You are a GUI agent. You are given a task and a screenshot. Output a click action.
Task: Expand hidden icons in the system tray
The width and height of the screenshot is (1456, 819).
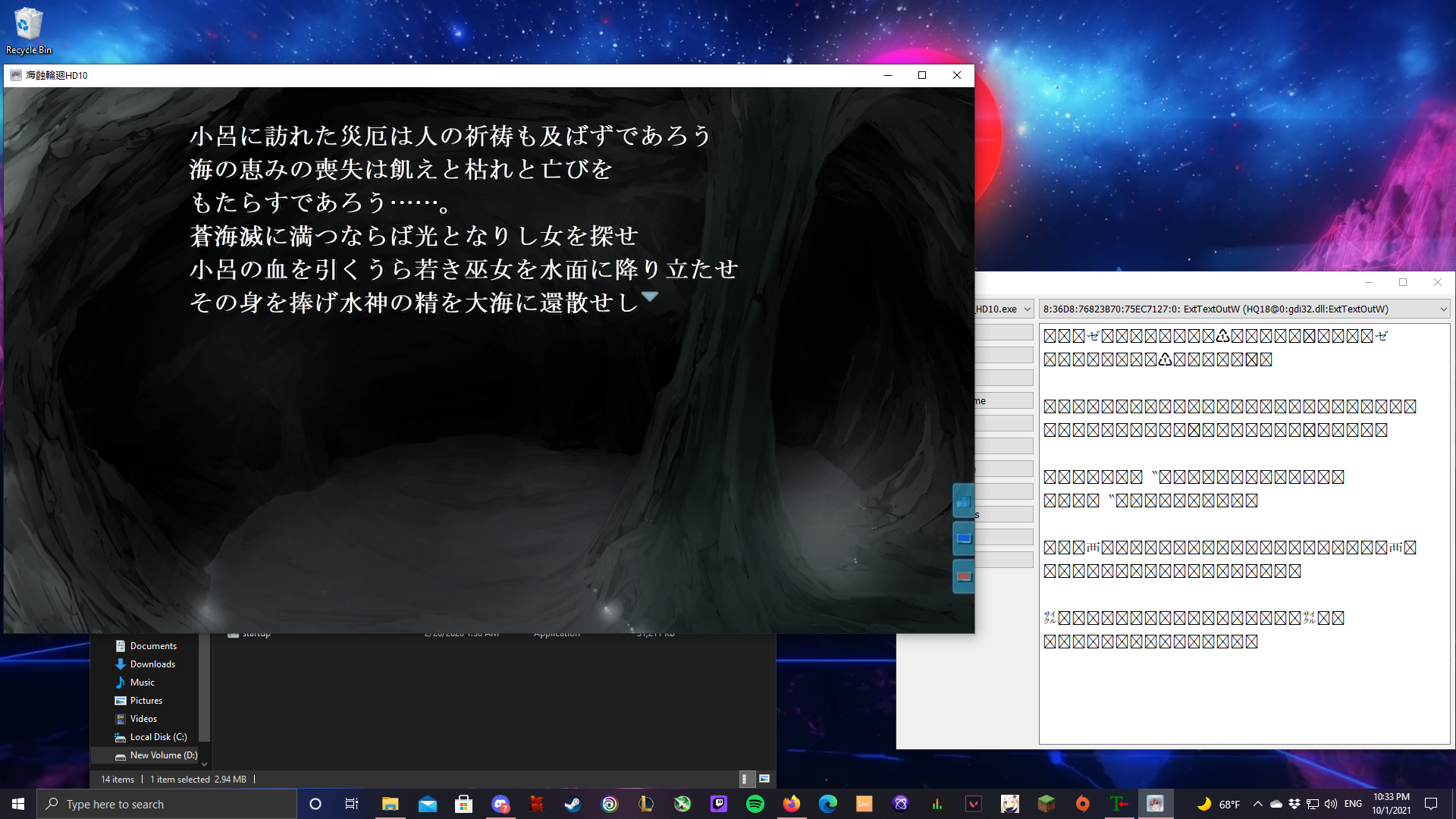pyautogui.click(x=1258, y=803)
